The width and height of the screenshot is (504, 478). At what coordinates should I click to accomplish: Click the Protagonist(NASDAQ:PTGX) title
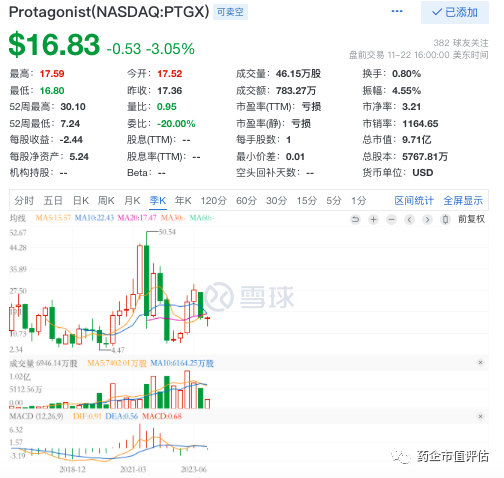tap(109, 12)
